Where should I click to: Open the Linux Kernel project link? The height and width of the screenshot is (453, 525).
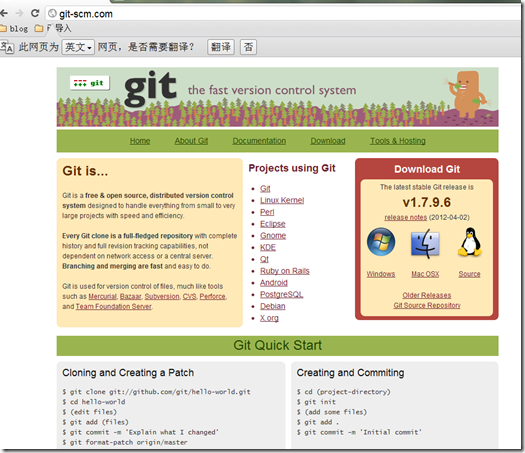282,200
